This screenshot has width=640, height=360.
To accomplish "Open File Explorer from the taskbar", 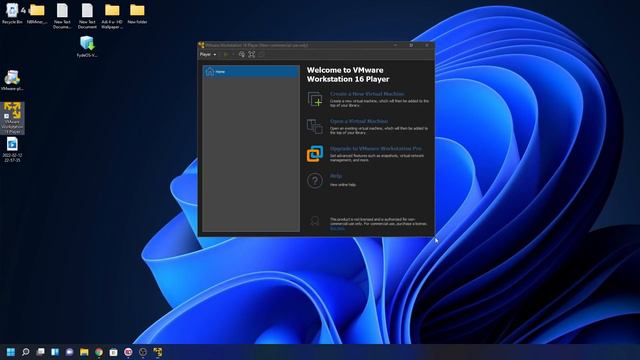I will pos(84,352).
